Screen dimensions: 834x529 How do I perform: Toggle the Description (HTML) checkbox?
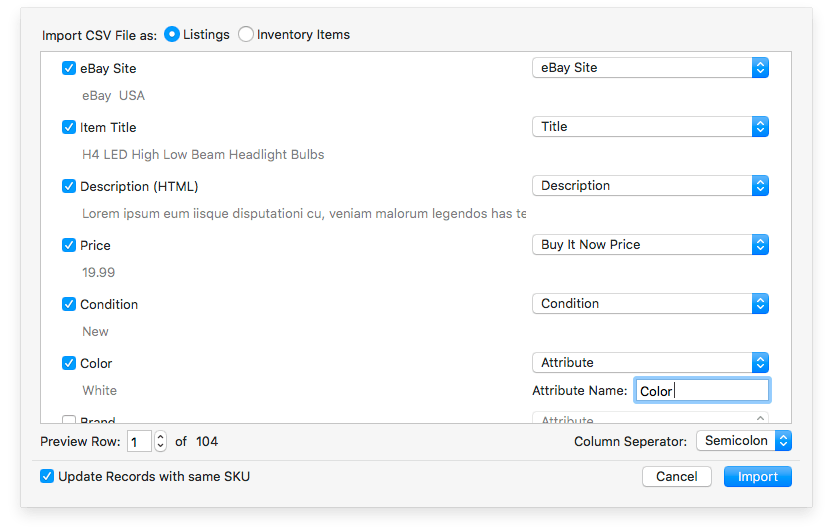tap(69, 186)
